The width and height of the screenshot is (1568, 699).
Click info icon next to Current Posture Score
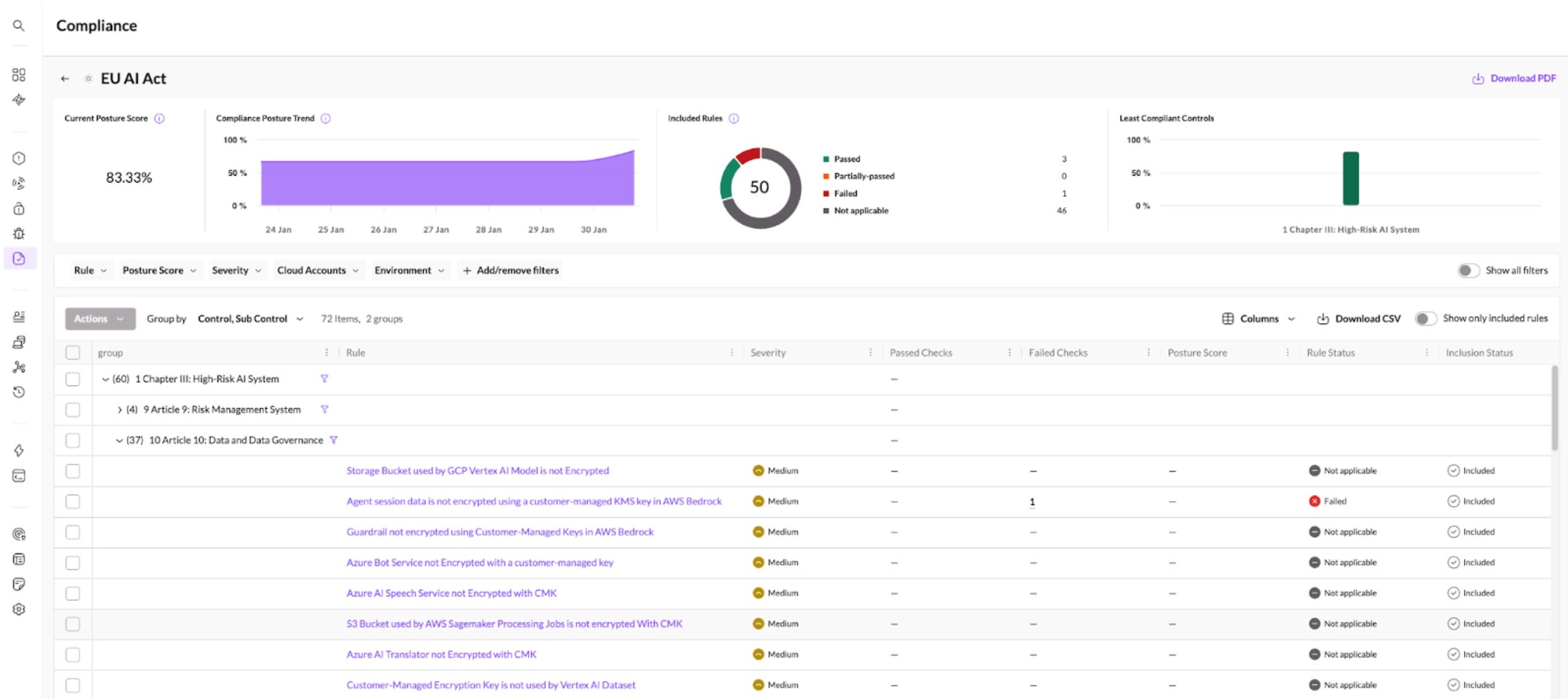[x=160, y=118]
